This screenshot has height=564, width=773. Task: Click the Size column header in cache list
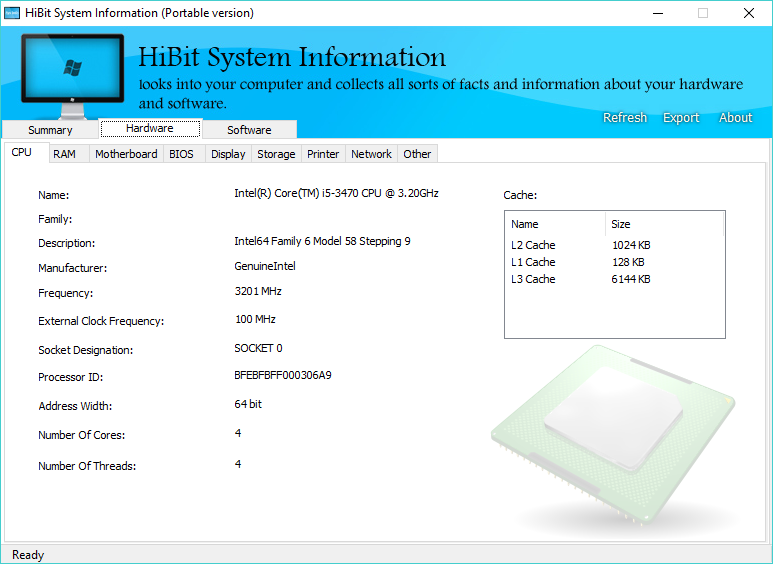(x=665, y=224)
